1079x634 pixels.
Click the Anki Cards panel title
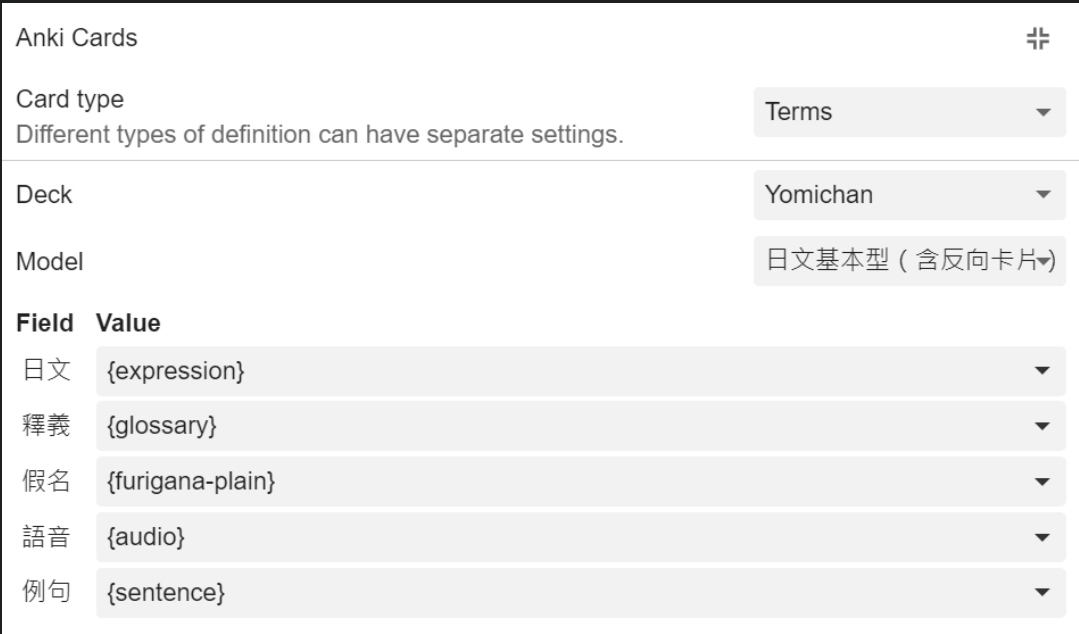click(x=77, y=39)
